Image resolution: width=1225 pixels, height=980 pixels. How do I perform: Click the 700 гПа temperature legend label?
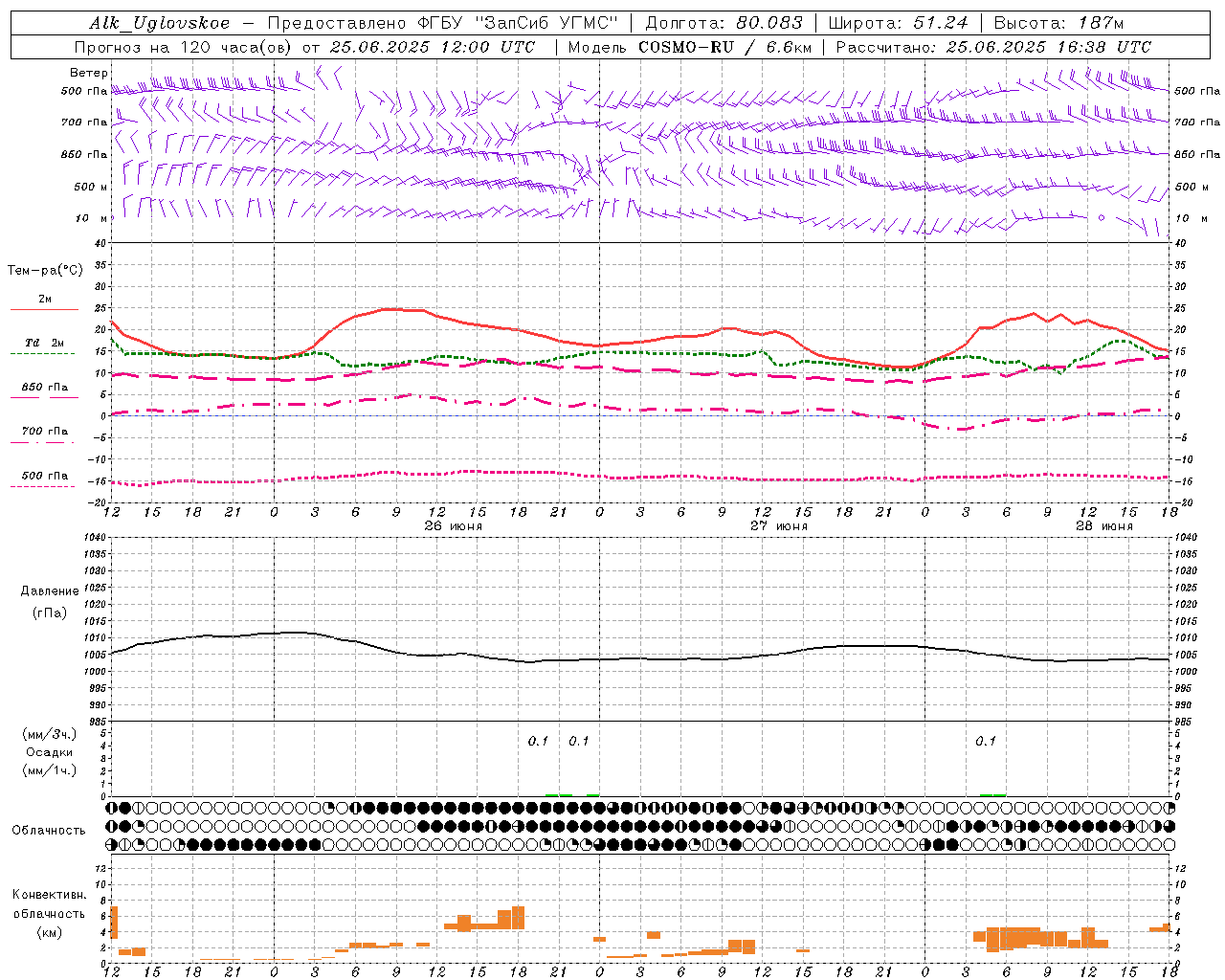pyautogui.click(x=45, y=432)
